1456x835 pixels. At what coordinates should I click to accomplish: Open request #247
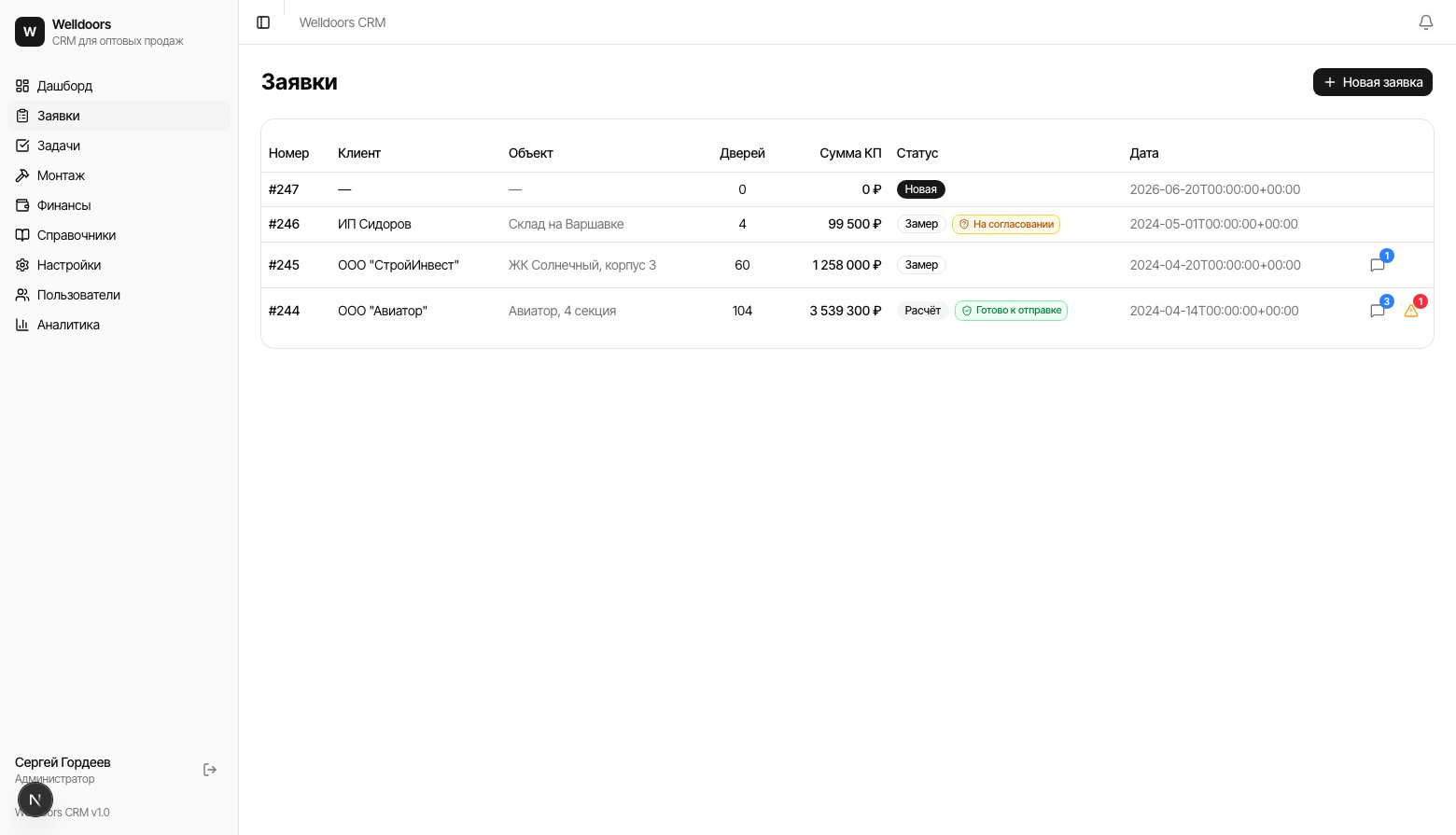click(847, 189)
